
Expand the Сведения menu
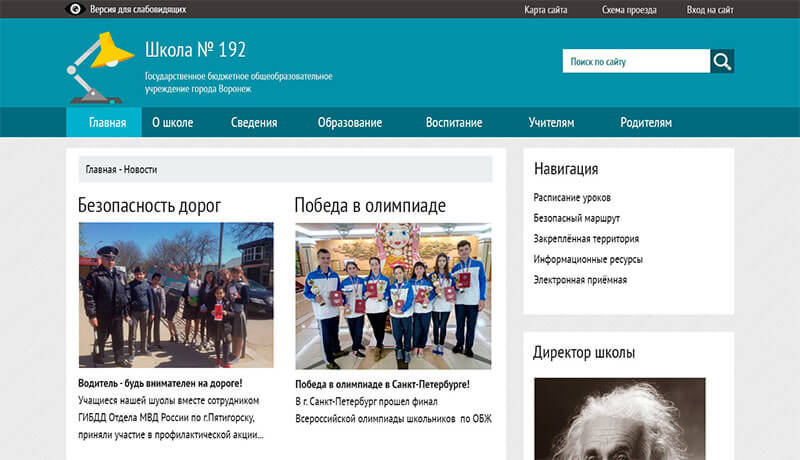click(254, 123)
